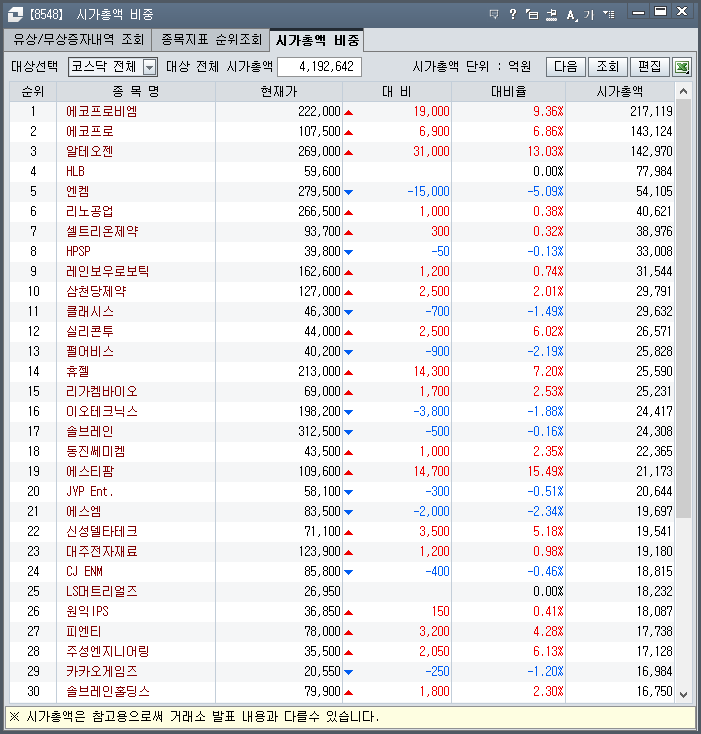This screenshot has width=701, height=734.
Task: Click the window layout copy icon
Action: (532, 15)
